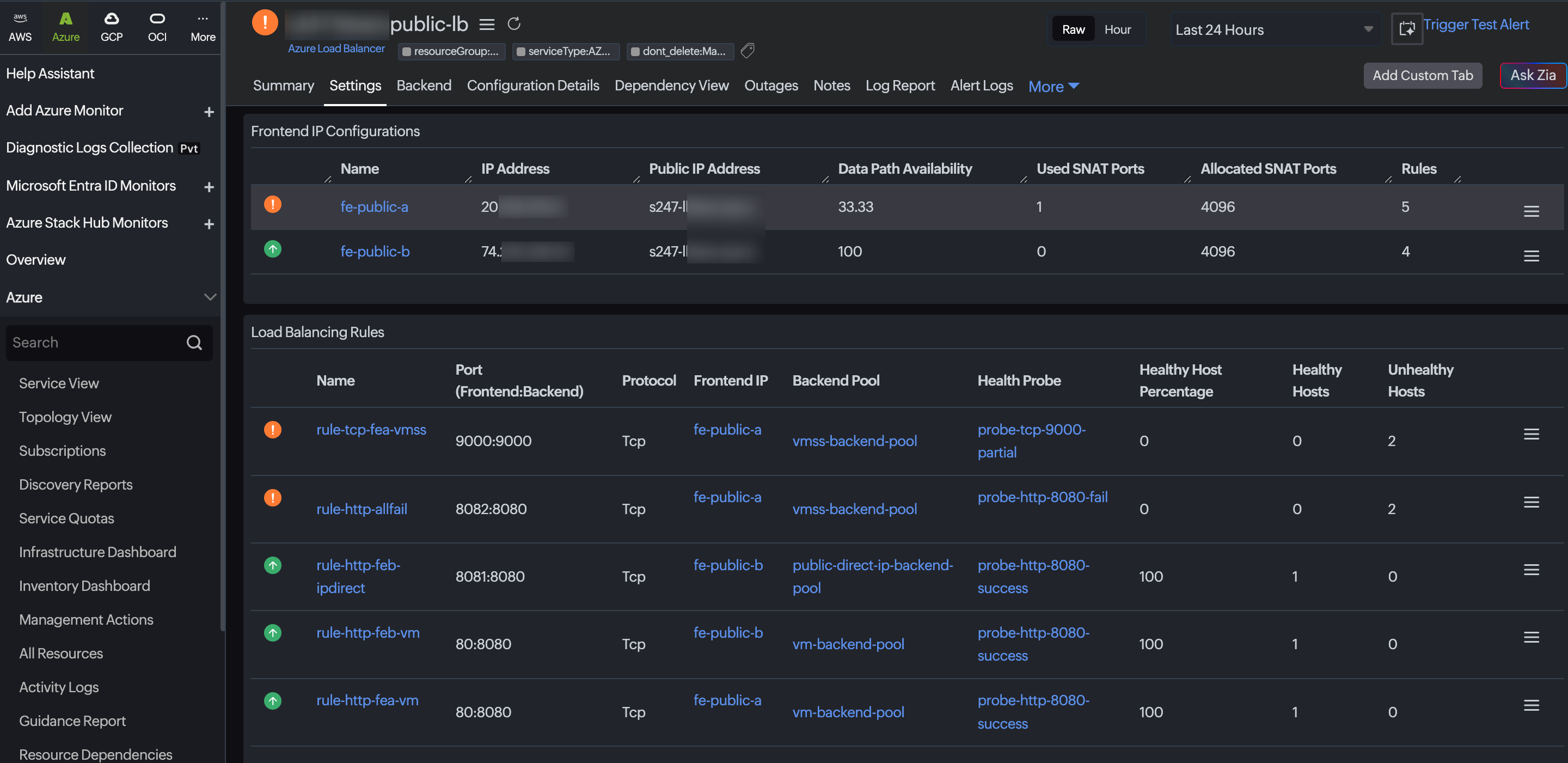Screen dimensions: 1568x763
Task: Click orange status icon of rule-http-allfail
Action: [273, 498]
